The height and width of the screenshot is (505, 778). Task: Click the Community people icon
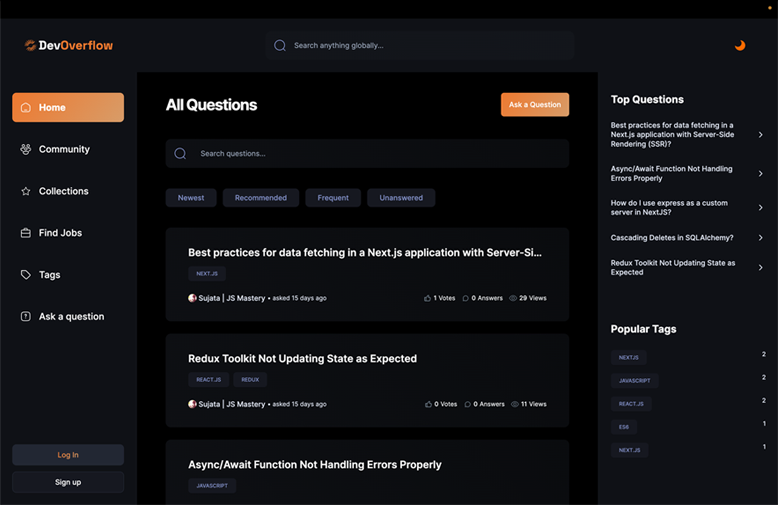26,149
